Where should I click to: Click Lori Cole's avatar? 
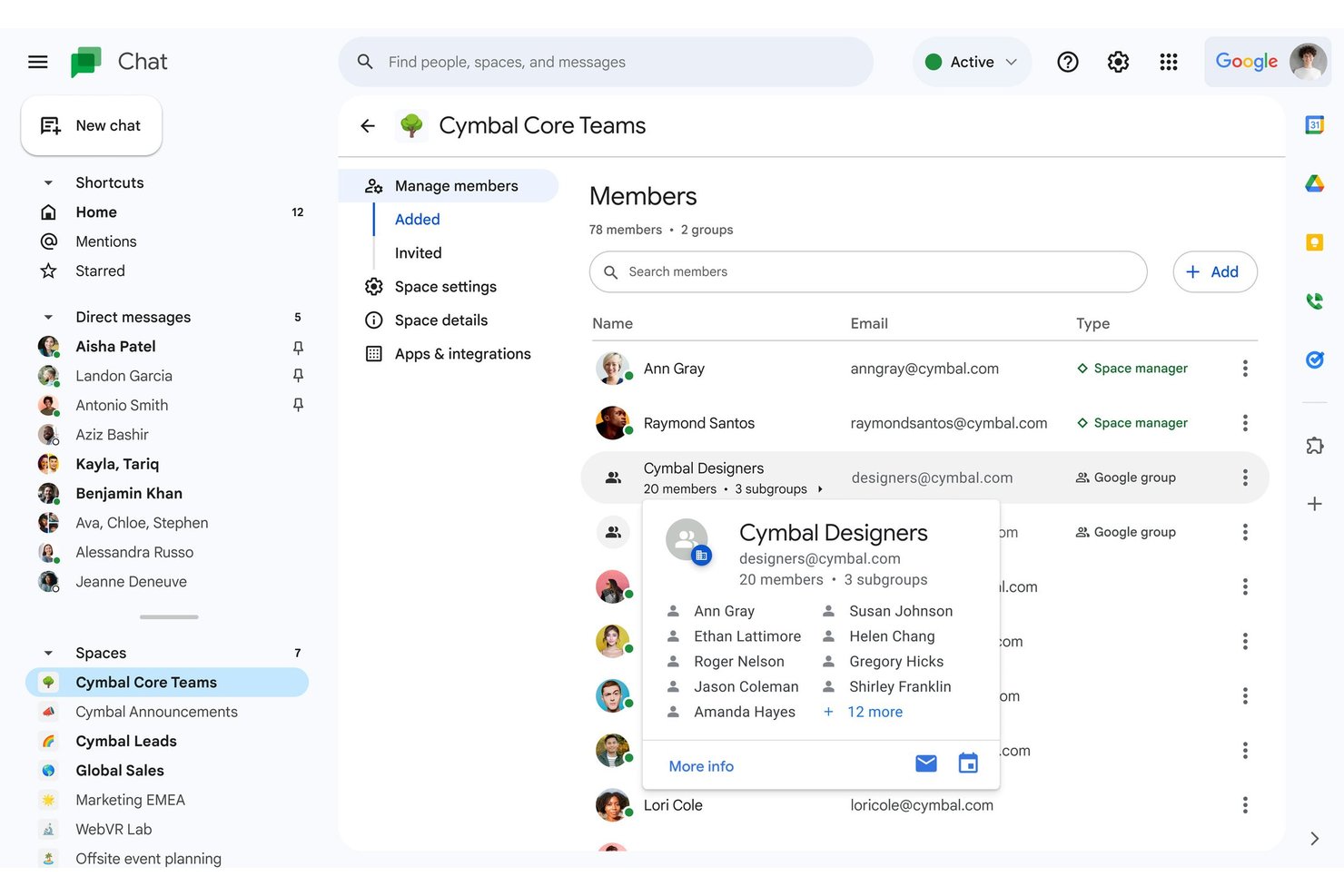(x=613, y=805)
